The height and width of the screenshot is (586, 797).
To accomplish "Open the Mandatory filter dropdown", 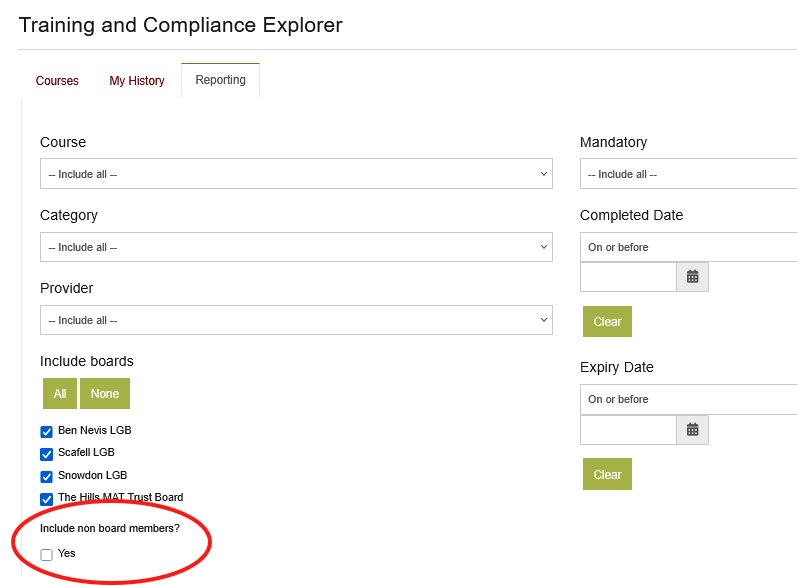I will coord(688,174).
